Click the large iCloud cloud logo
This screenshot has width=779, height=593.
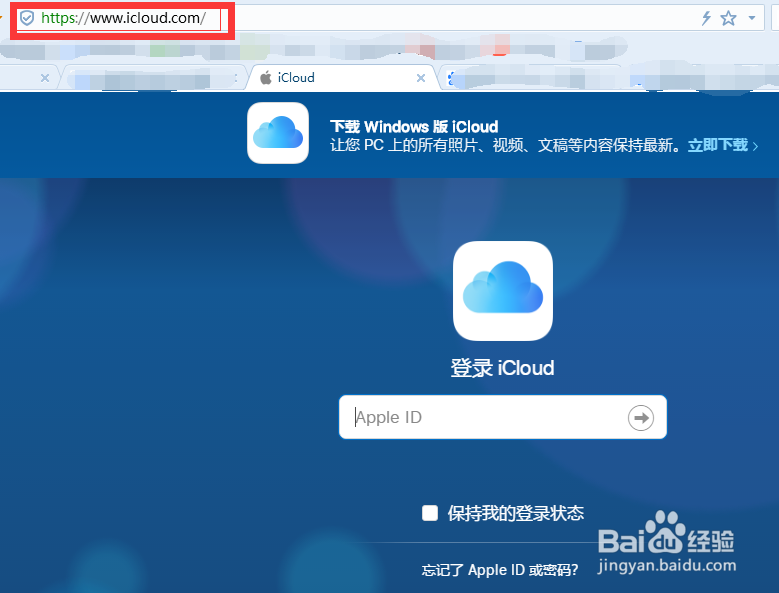click(x=503, y=291)
